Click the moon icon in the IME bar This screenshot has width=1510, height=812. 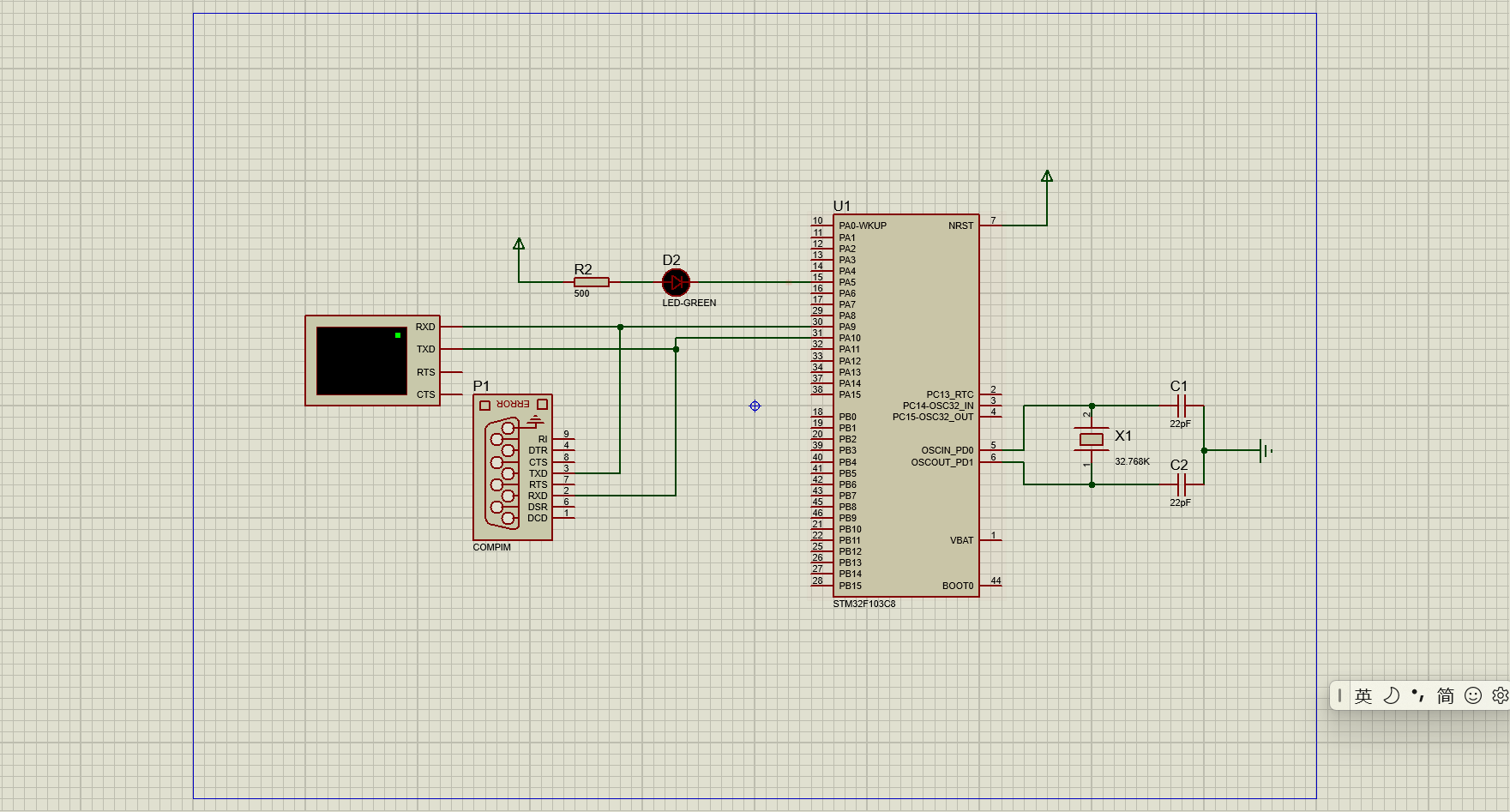(1392, 695)
